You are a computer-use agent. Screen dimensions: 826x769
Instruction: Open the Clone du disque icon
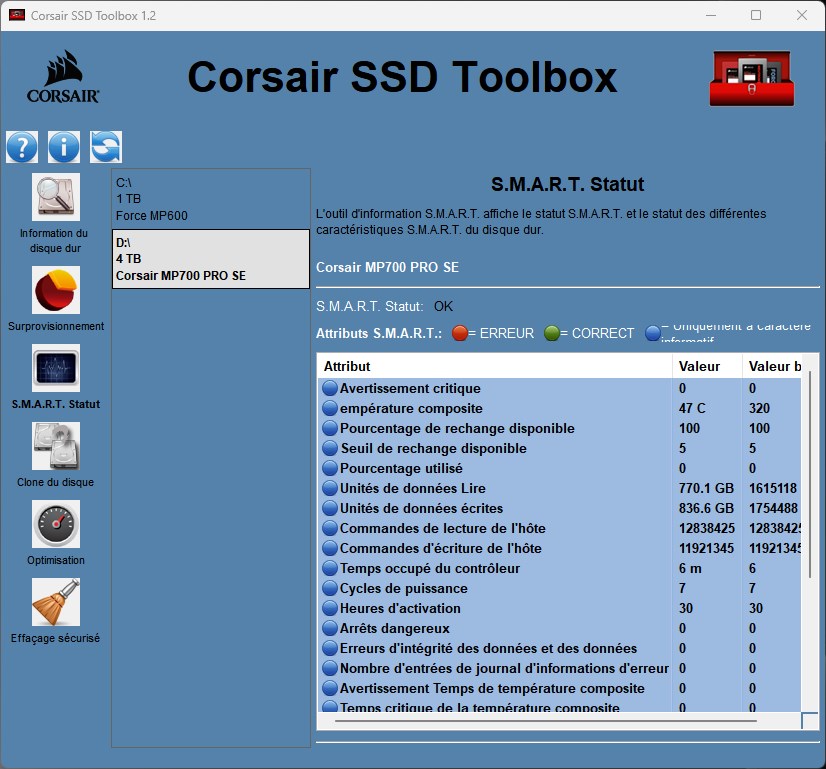tap(56, 446)
